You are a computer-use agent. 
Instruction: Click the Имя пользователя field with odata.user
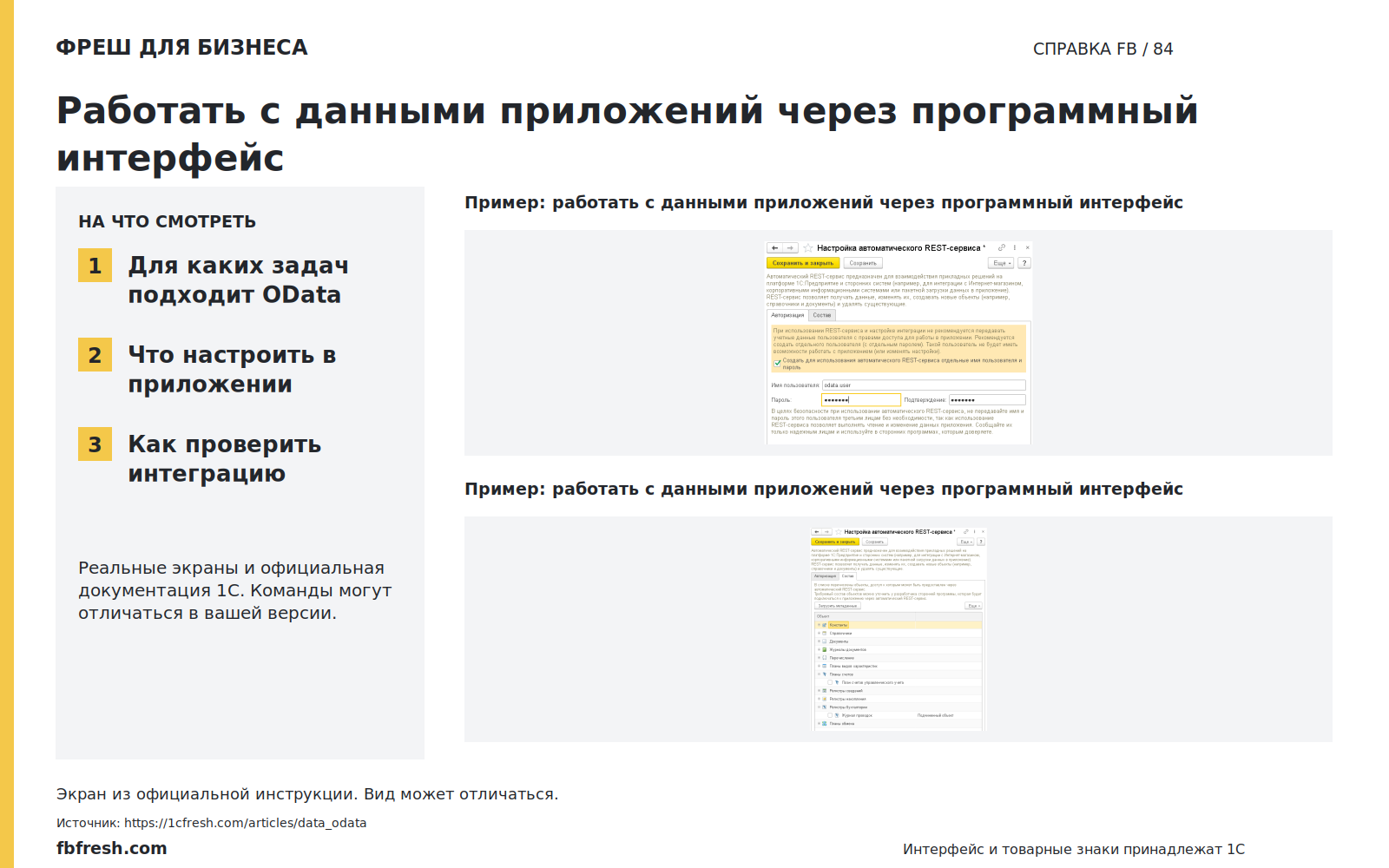pyautogui.click(x=924, y=385)
